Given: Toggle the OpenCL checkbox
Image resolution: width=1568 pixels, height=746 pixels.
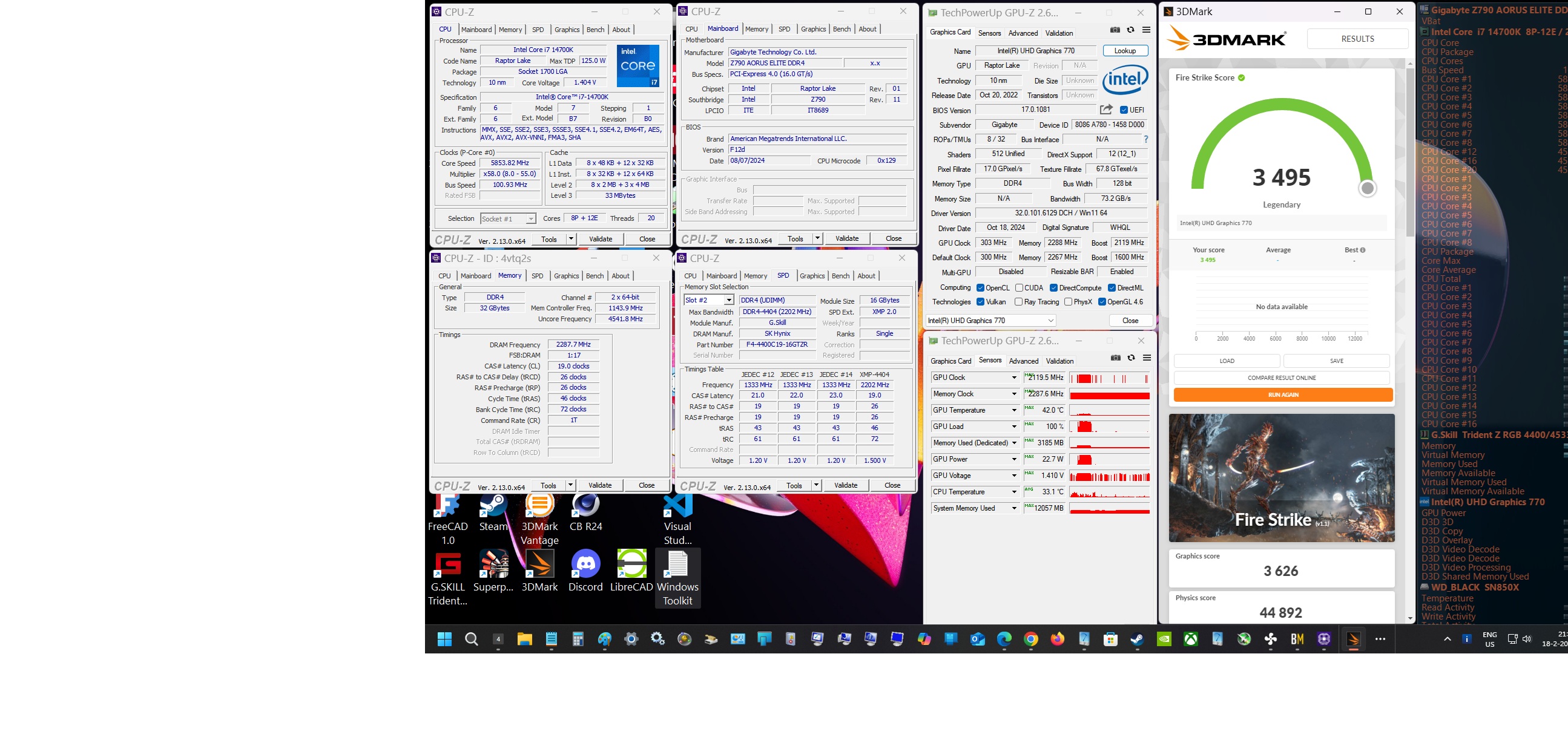Looking at the screenshot, I should (980, 288).
